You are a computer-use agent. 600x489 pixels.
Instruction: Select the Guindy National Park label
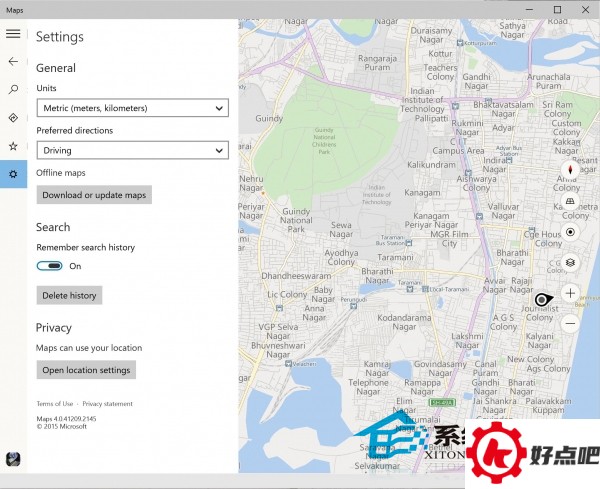point(296,220)
